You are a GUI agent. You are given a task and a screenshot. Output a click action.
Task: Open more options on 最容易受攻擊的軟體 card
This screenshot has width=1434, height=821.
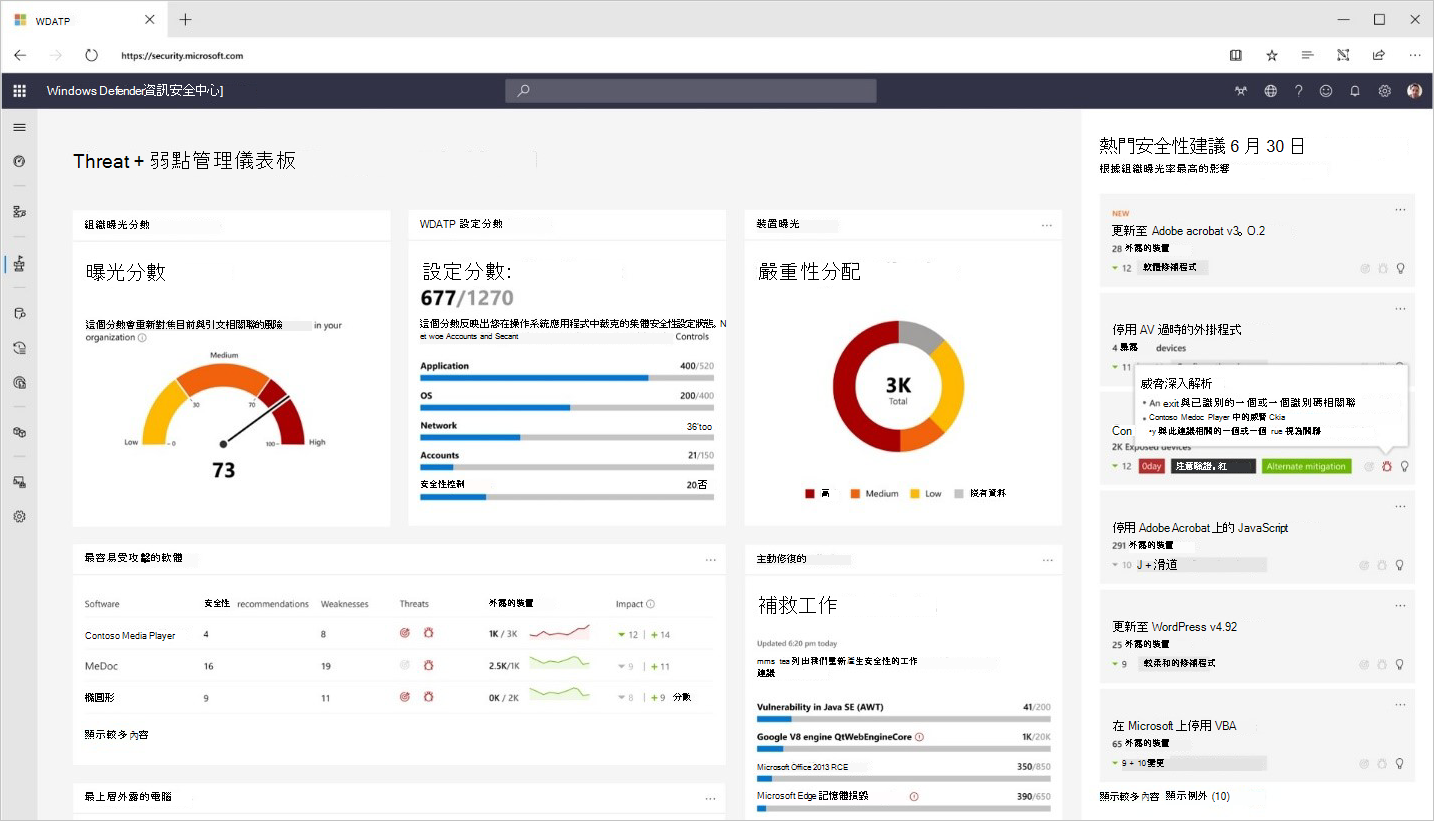pos(710,559)
